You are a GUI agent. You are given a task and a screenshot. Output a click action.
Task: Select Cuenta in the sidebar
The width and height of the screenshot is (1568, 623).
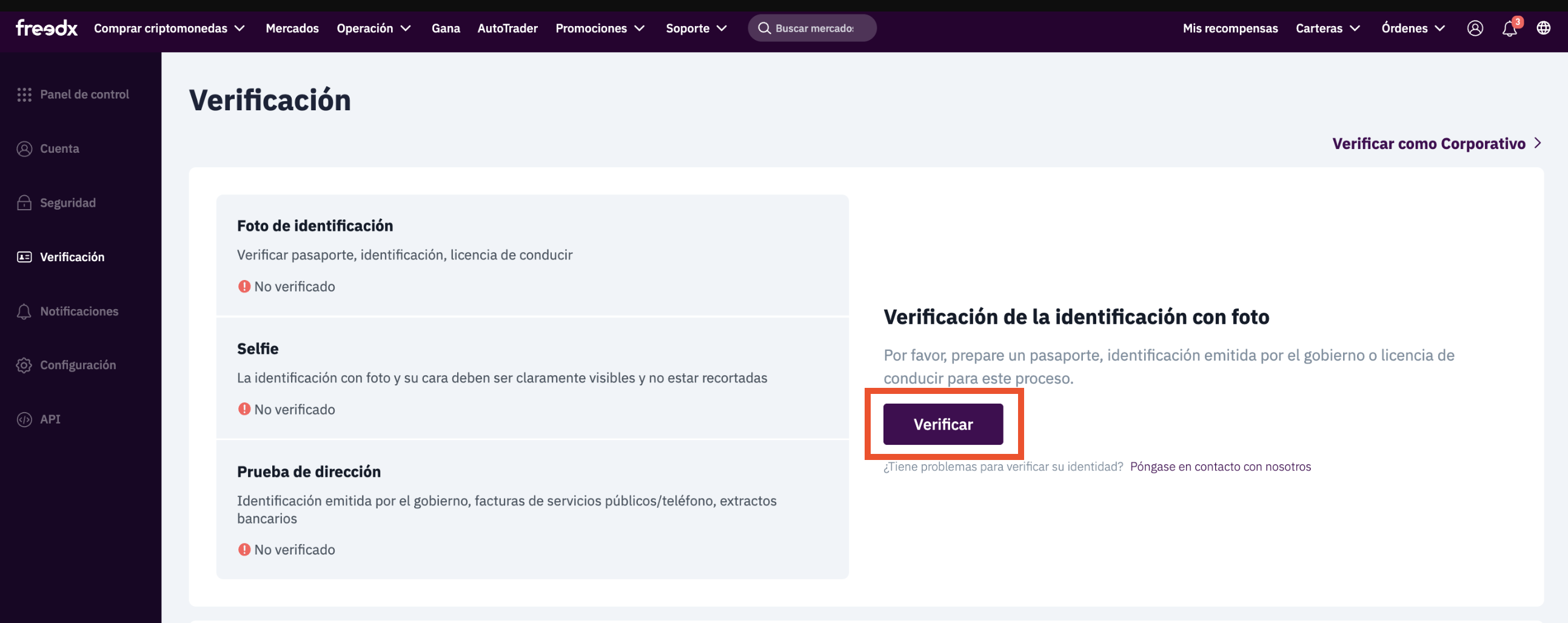pyautogui.click(x=59, y=148)
